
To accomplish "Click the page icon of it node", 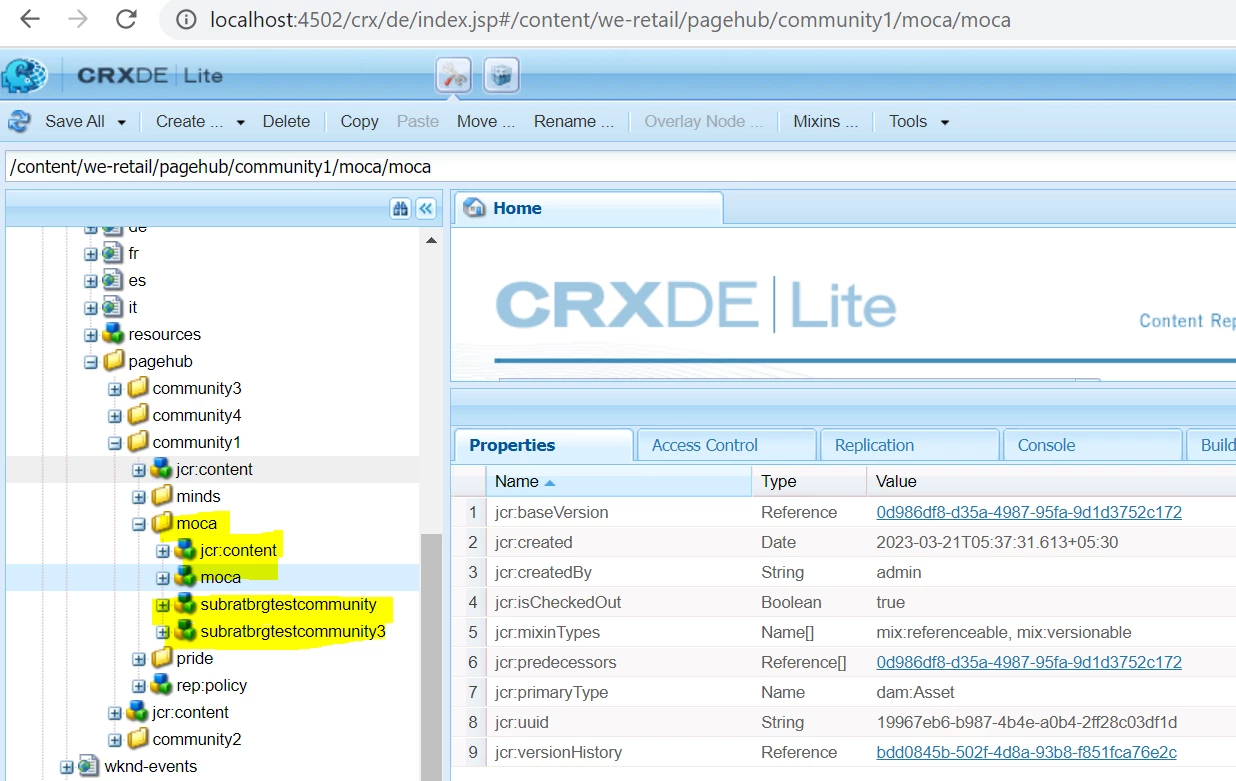I will coord(112,308).
